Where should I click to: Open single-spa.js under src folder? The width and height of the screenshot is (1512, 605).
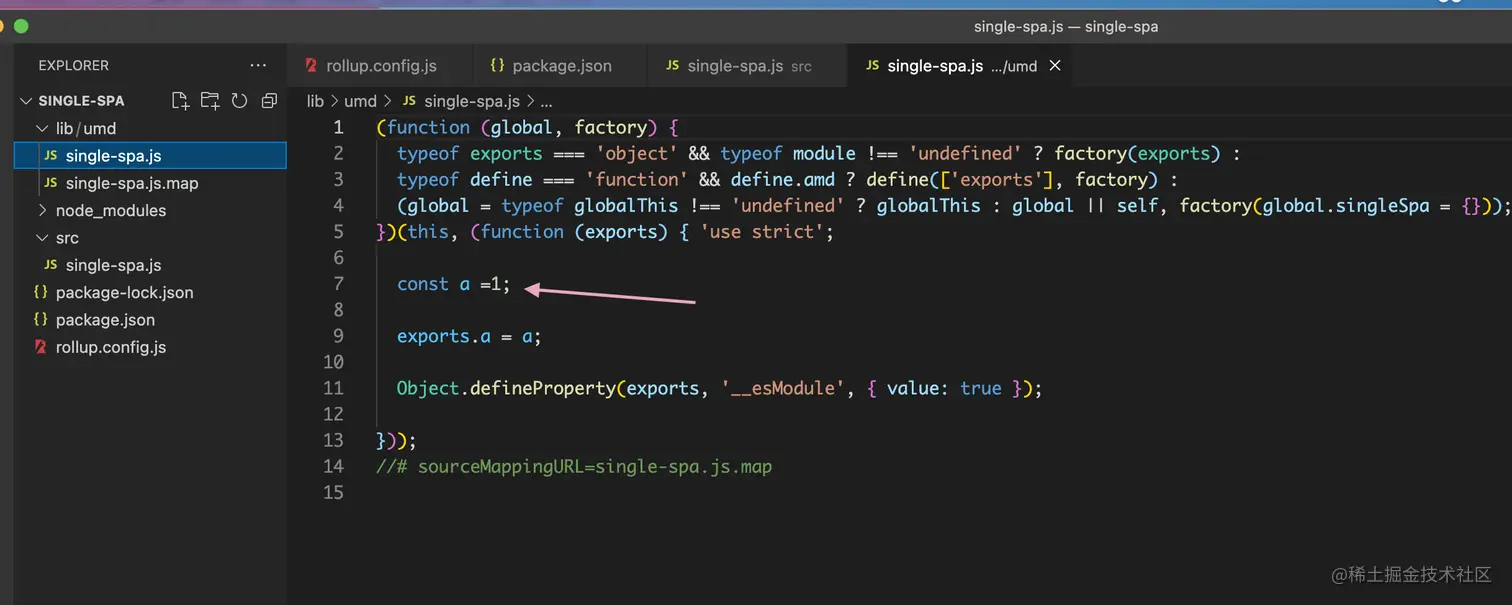point(150,265)
